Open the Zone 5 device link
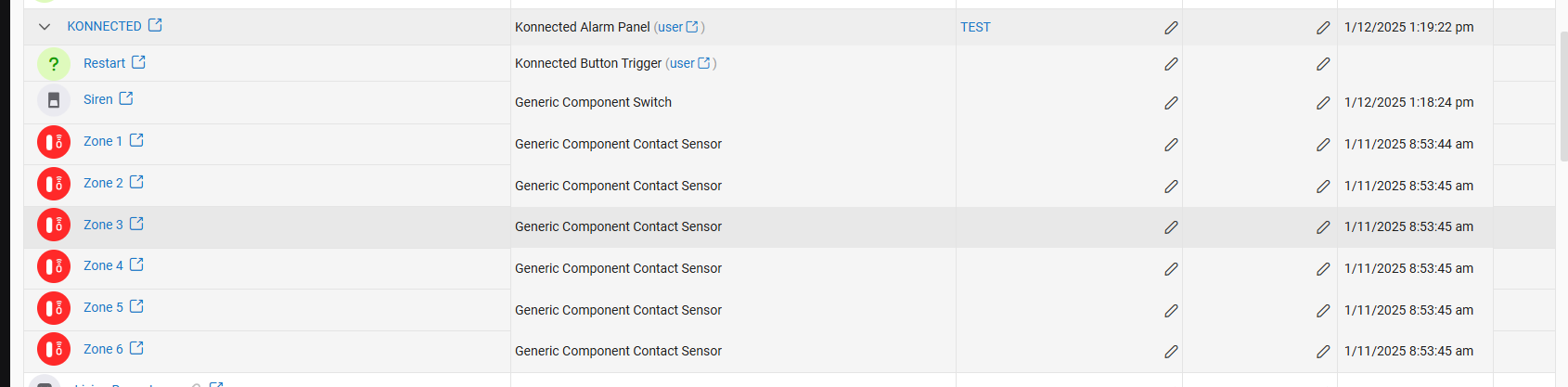The height and width of the screenshot is (387, 1568). click(x=103, y=308)
